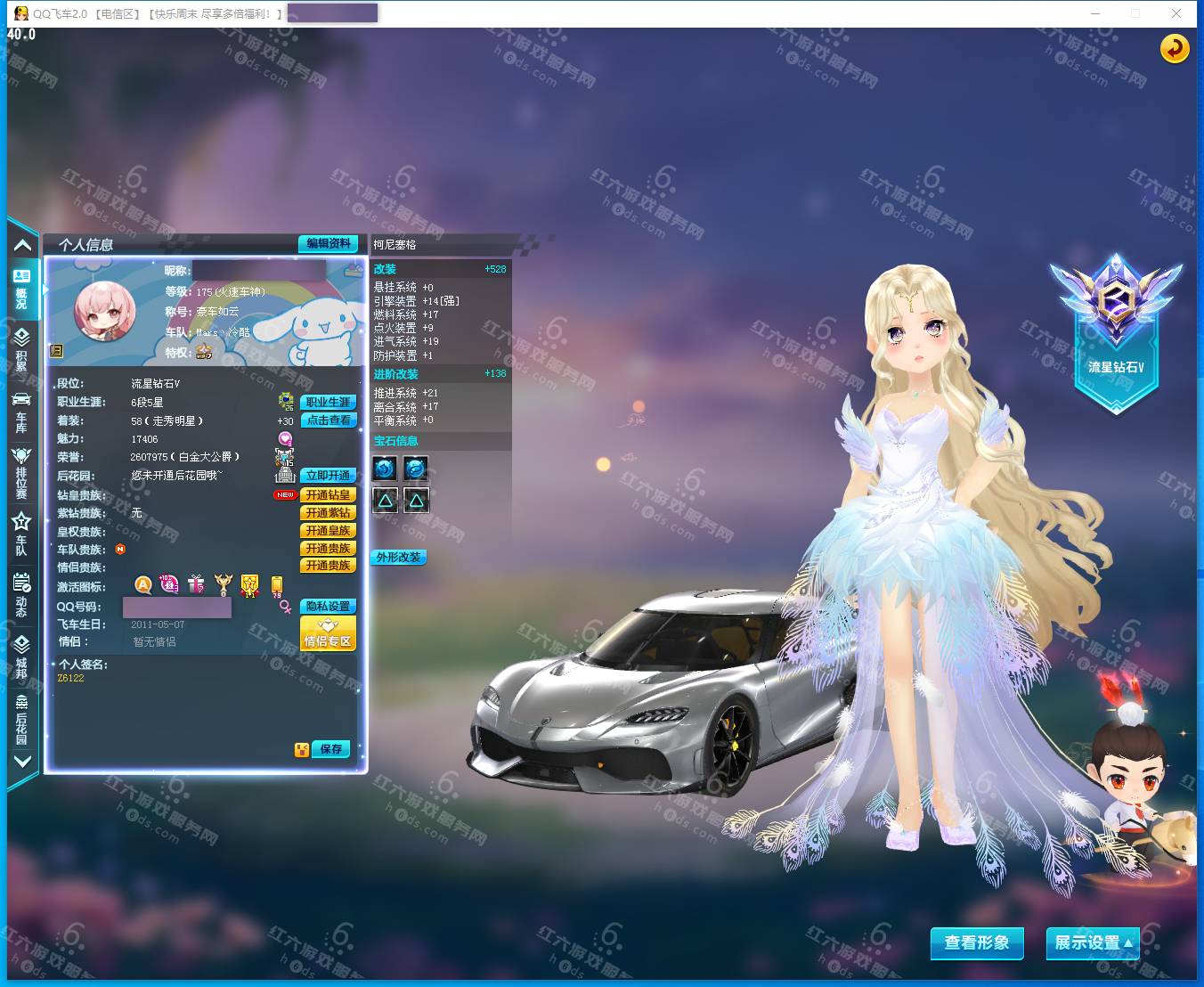The width and height of the screenshot is (1204, 987).
Task: Click the gift box activation icon
Action: tap(196, 584)
